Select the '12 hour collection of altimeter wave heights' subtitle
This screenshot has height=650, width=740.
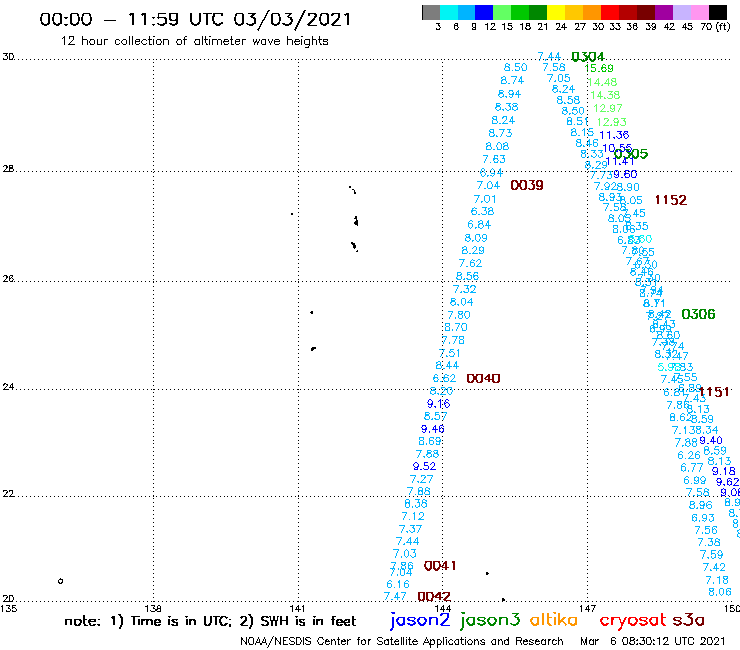pyautogui.click(x=194, y=41)
